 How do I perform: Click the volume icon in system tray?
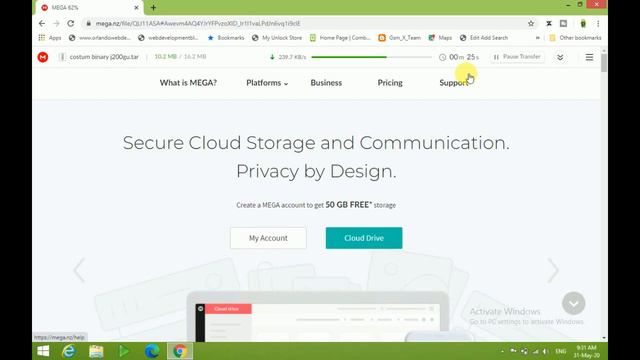[545, 351]
